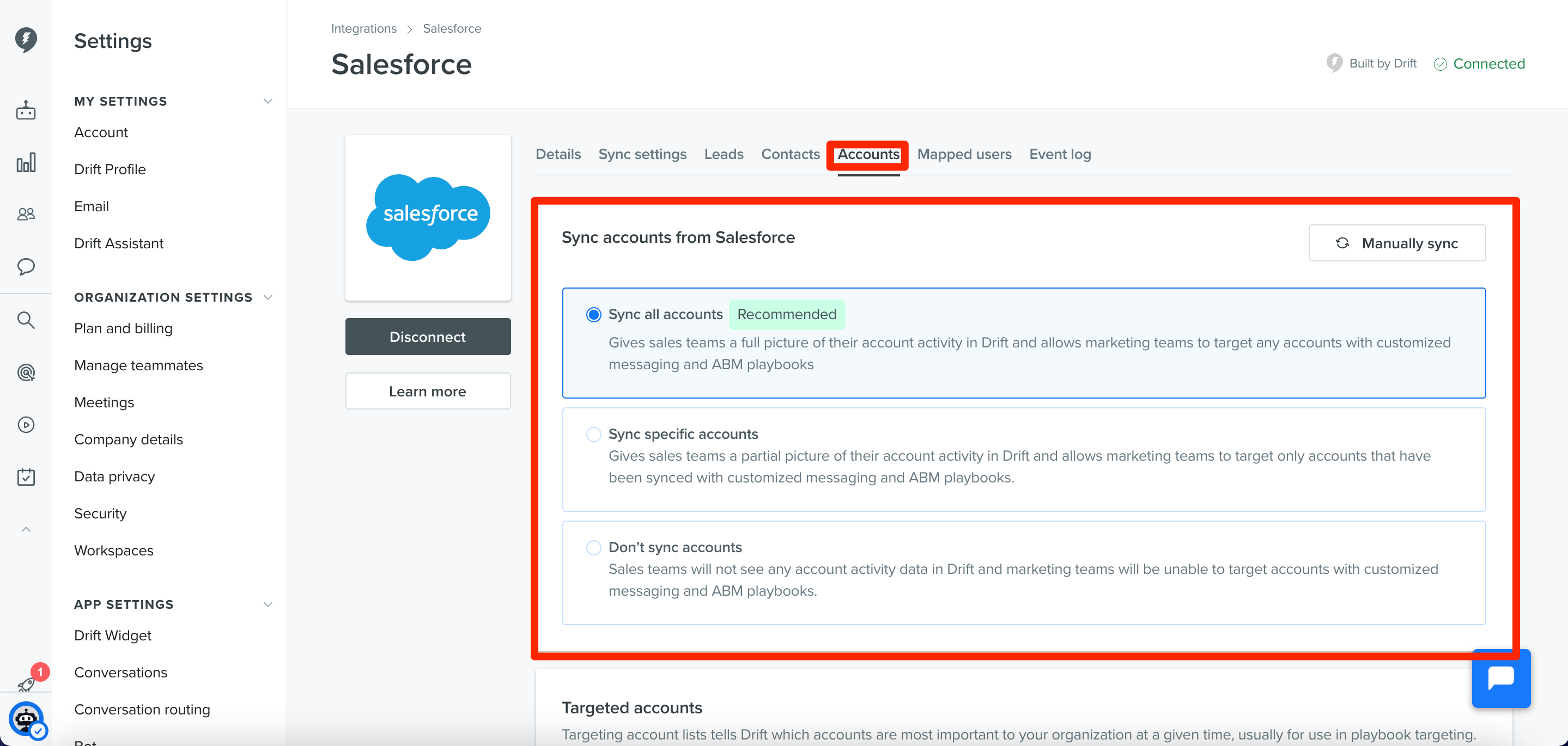
Task: Switch to the Sync settings tab
Action: tap(642, 154)
